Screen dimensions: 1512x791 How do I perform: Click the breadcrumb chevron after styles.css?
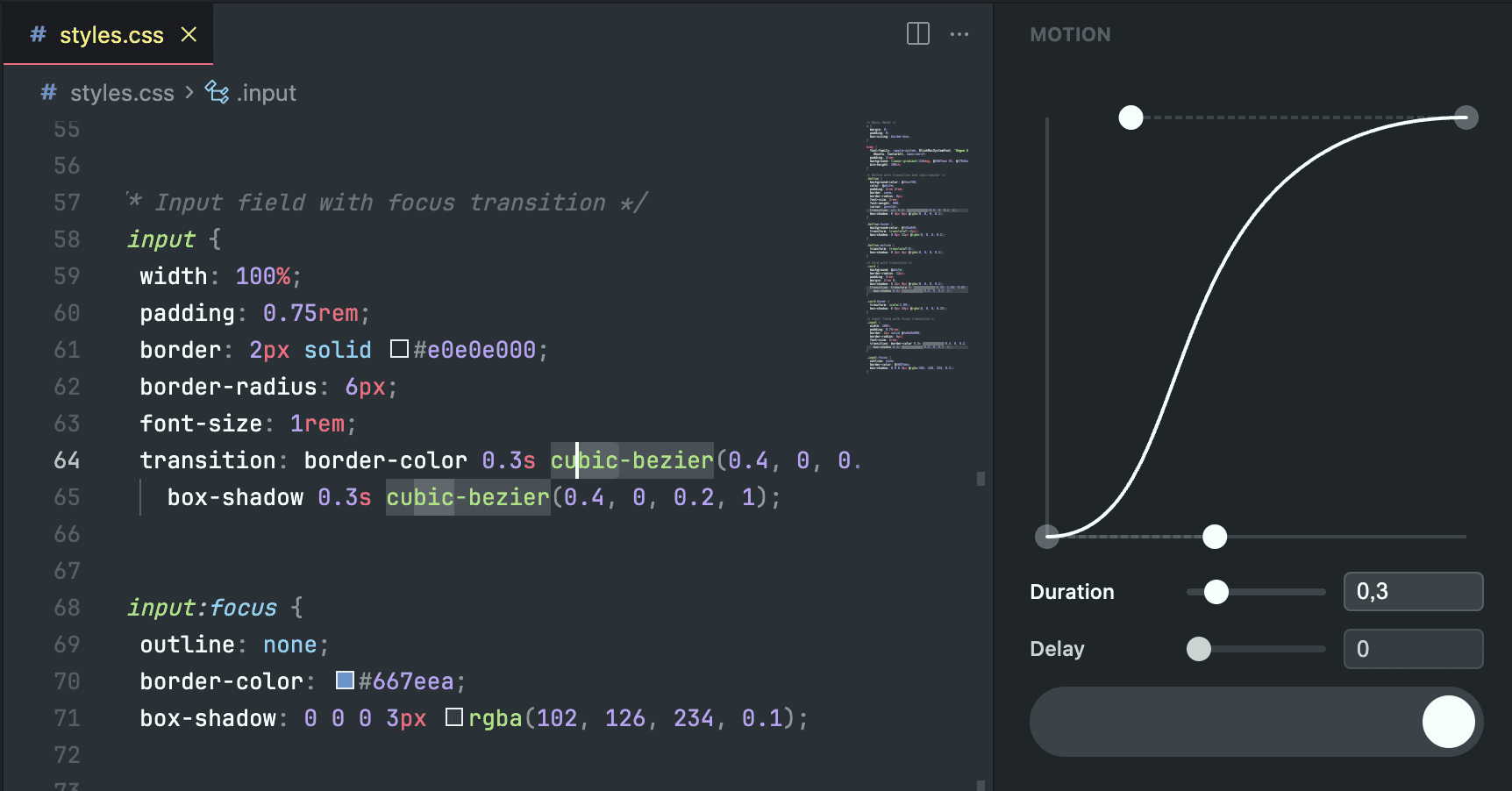(189, 92)
